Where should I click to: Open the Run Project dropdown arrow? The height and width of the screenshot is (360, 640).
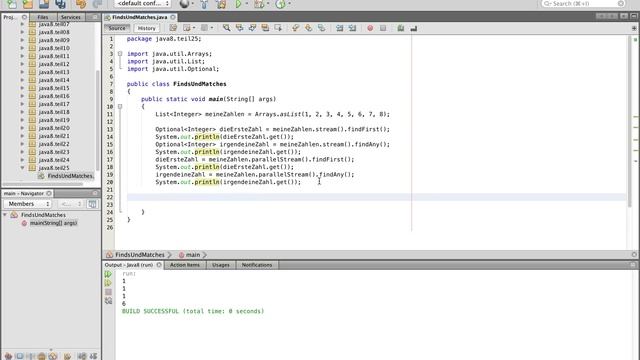247,4
